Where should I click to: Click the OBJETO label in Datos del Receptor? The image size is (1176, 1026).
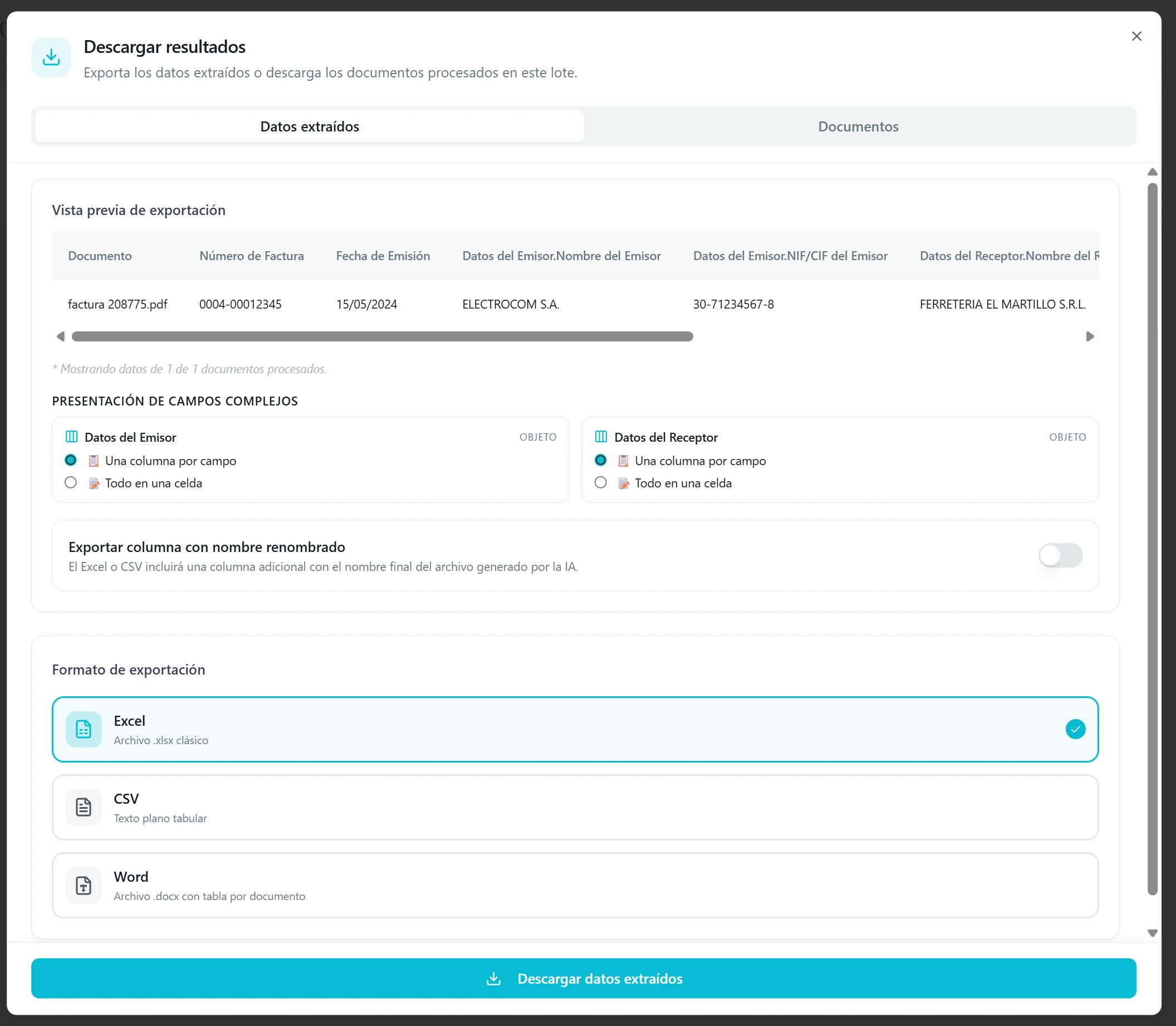pyautogui.click(x=1067, y=437)
